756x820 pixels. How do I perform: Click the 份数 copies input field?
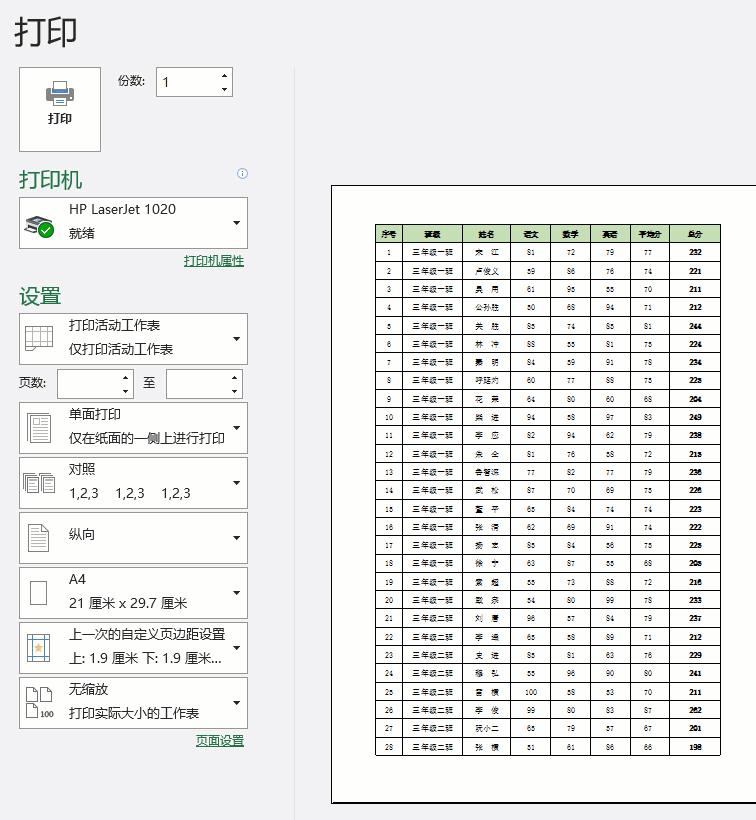coord(187,82)
